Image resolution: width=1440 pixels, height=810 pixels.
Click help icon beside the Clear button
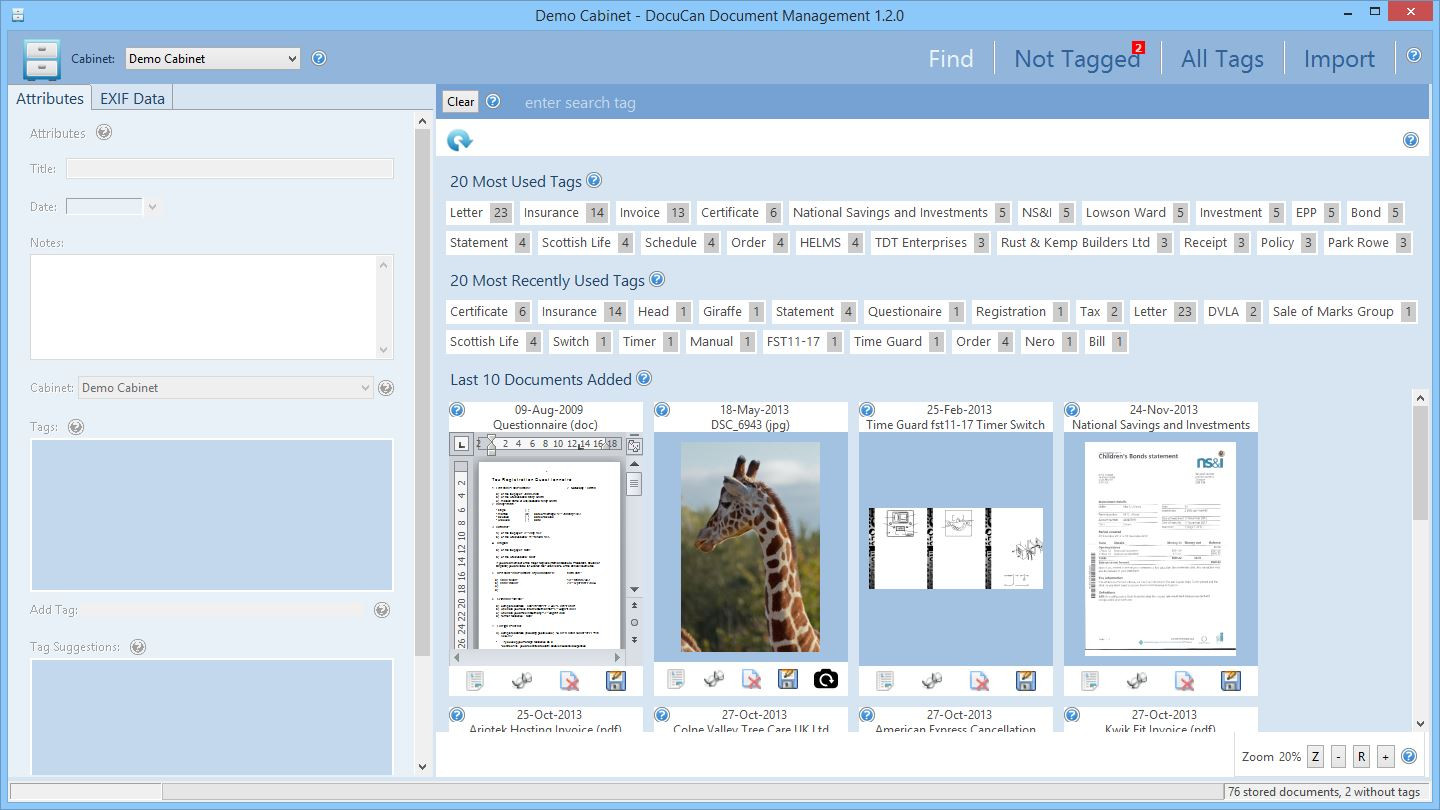(493, 101)
